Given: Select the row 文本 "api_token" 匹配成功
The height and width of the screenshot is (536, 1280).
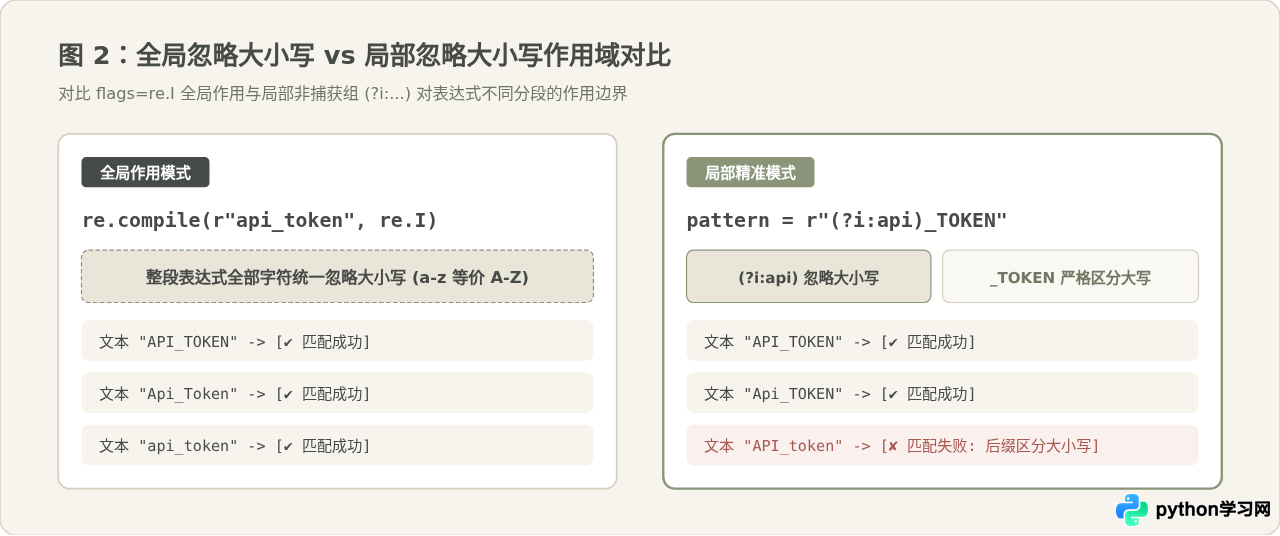Looking at the screenshot, I should pyautogui.click(x=337, y=445).
